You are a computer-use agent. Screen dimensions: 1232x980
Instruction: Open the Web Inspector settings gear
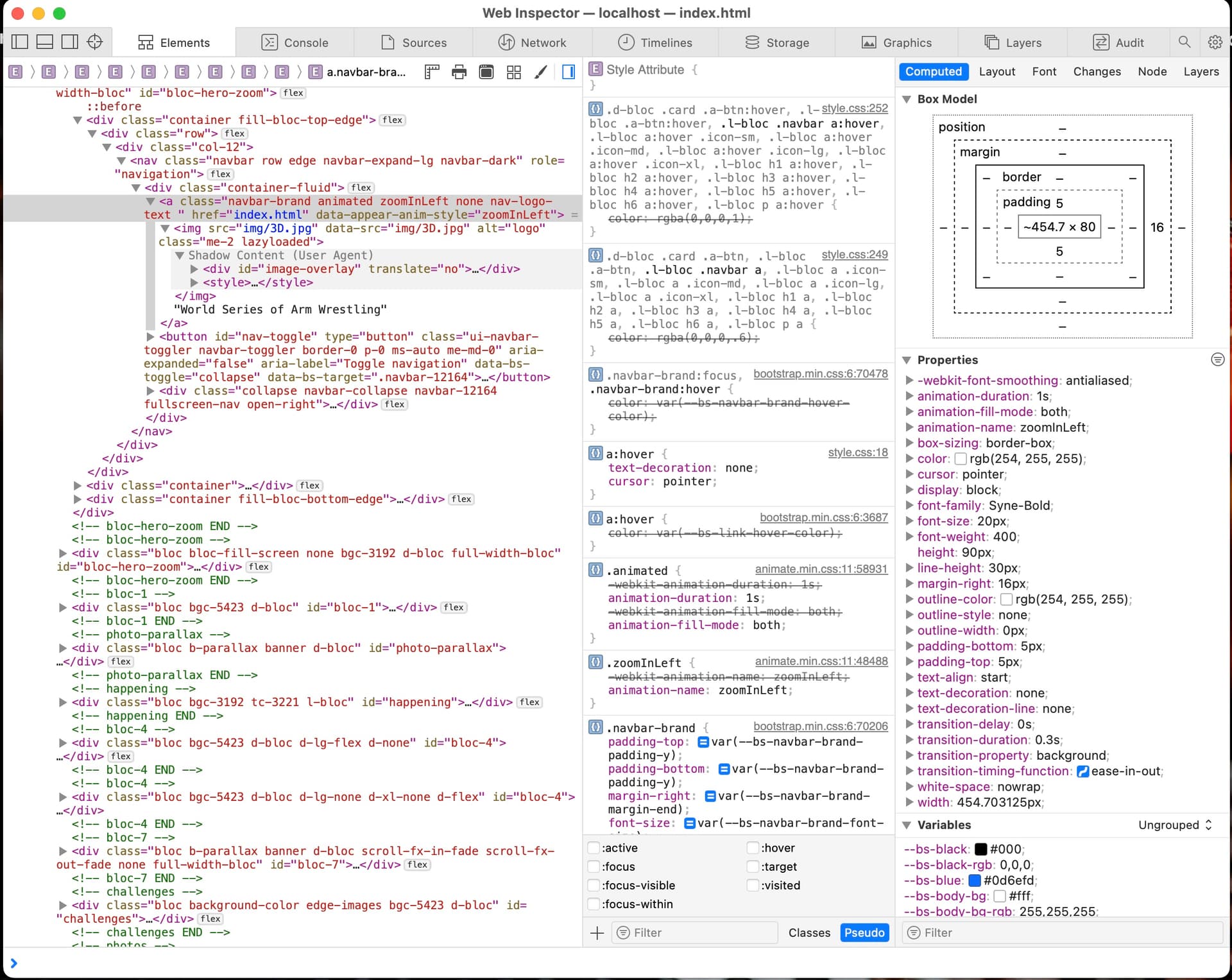click(1215, 42)
